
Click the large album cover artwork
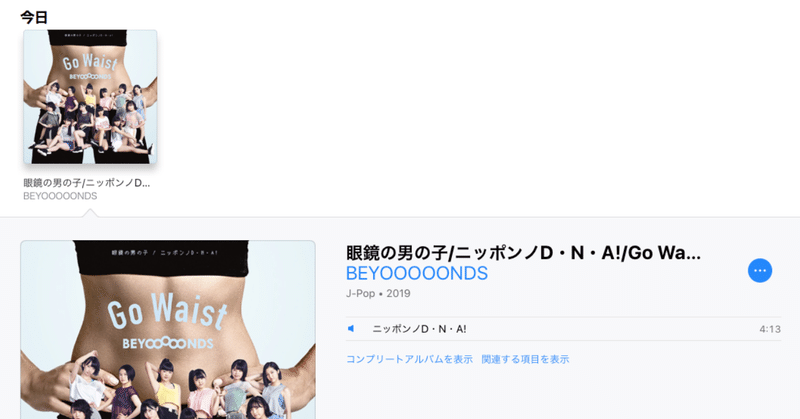(x=168, y=330)
